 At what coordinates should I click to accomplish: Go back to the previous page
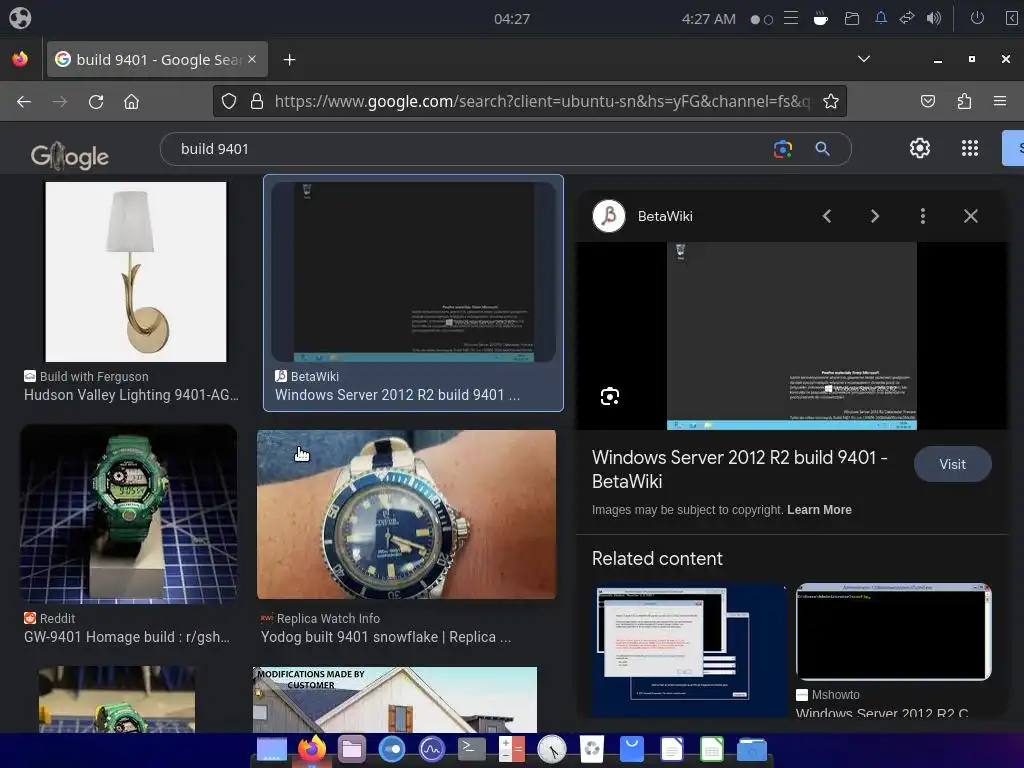tap(24, 101)
